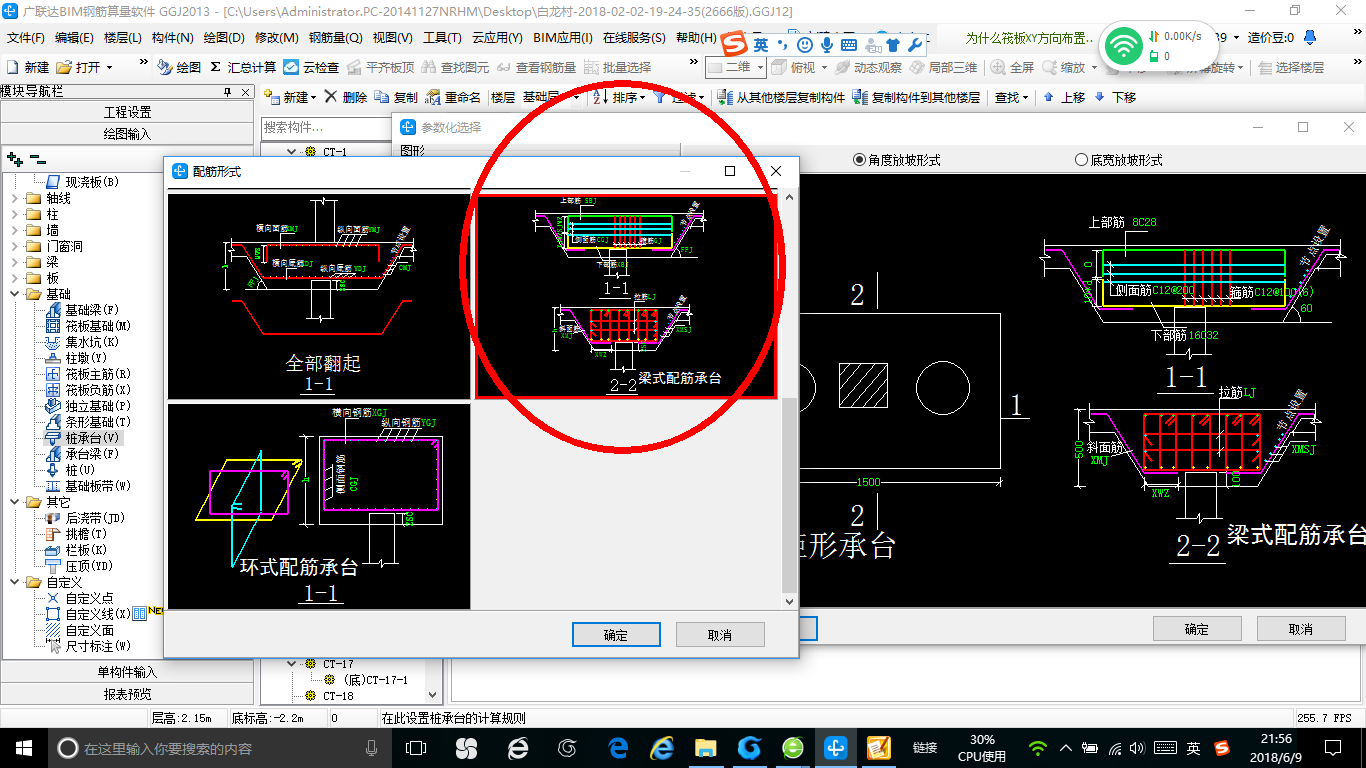Click the Cortana search box in taskbar
Viewport: 1366px width, 768px height.
(x=220, y=748)
